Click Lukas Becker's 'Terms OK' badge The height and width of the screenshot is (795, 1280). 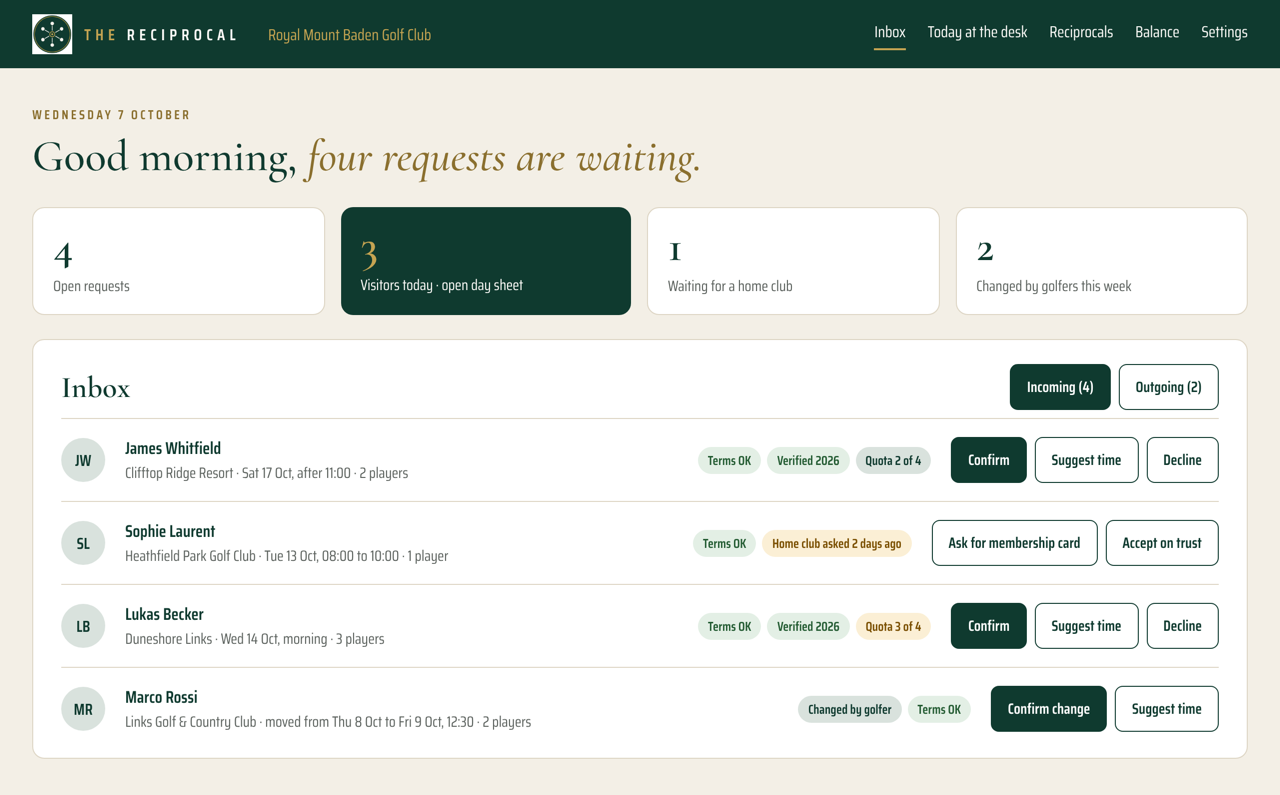tap(729, 626)
